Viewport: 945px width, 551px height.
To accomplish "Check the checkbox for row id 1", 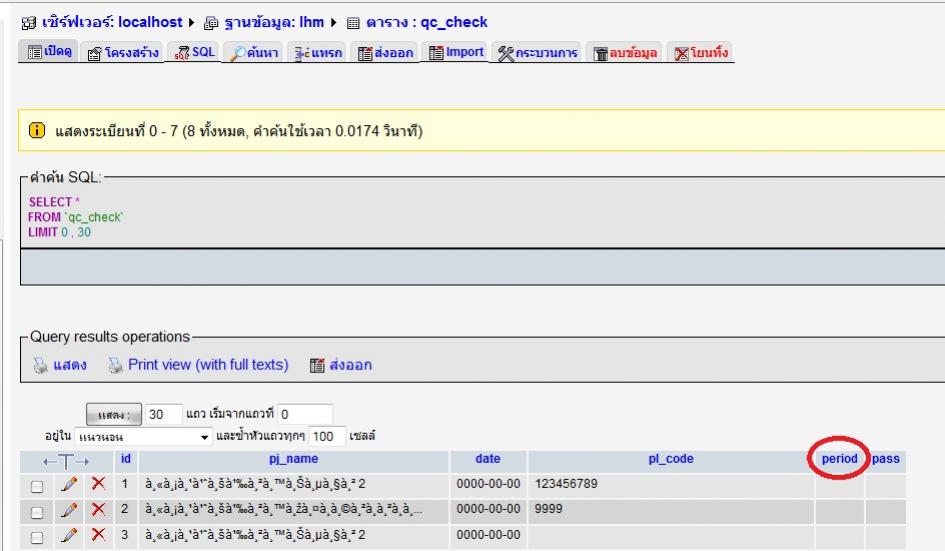I will coord(37,486).
